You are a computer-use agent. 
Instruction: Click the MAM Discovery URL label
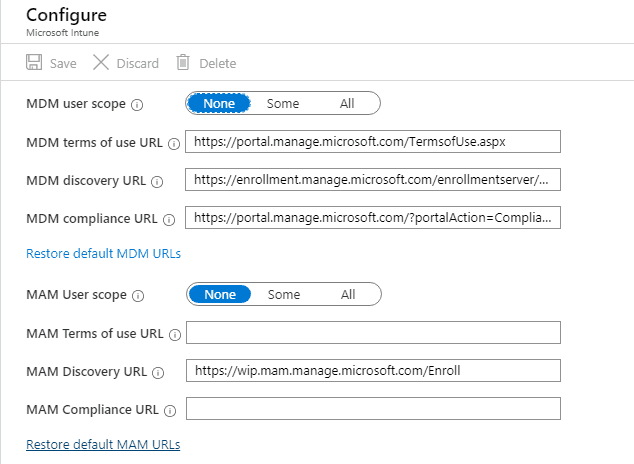coord(87,371)
